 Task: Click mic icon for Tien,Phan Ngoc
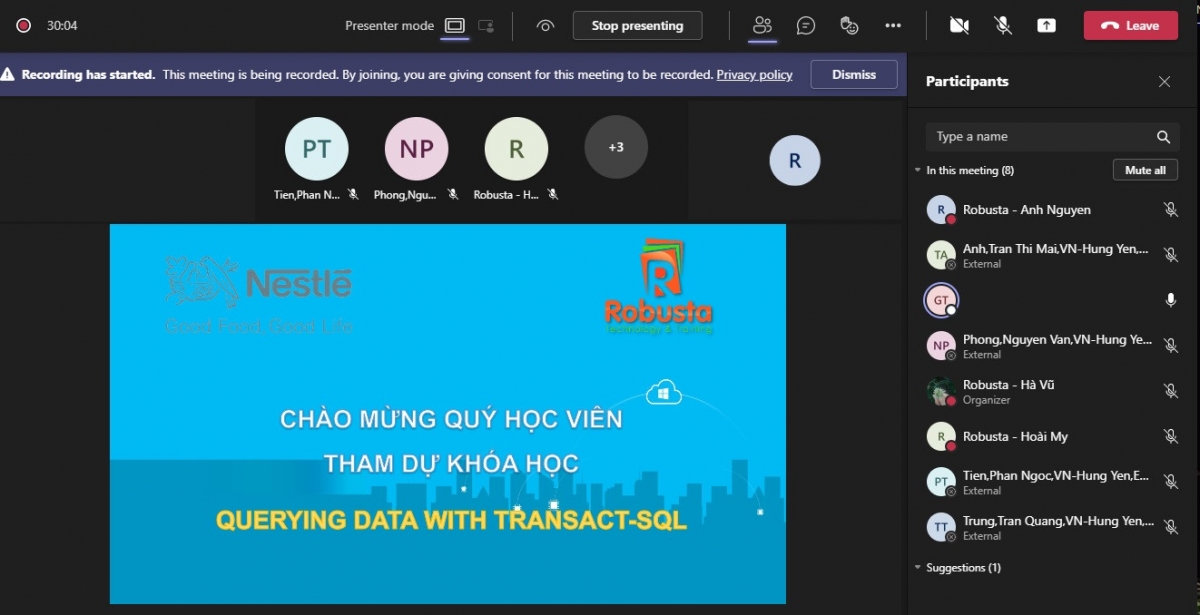1171,482
